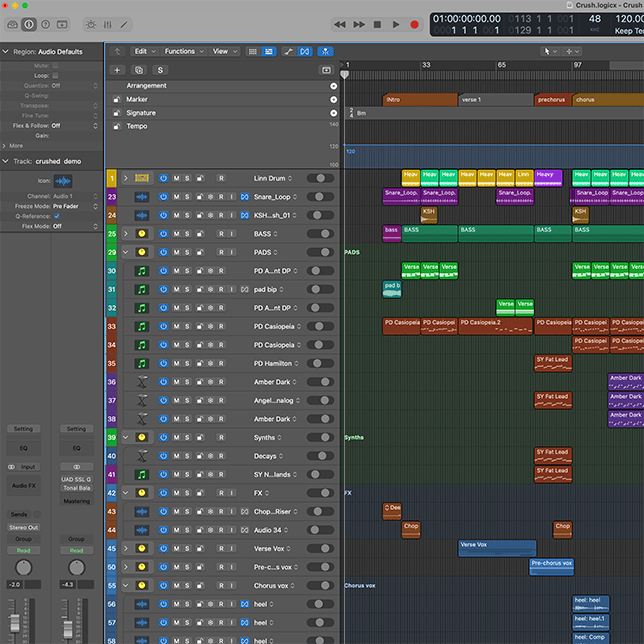Open the Quantize dropdown in Region inspector

74,85
